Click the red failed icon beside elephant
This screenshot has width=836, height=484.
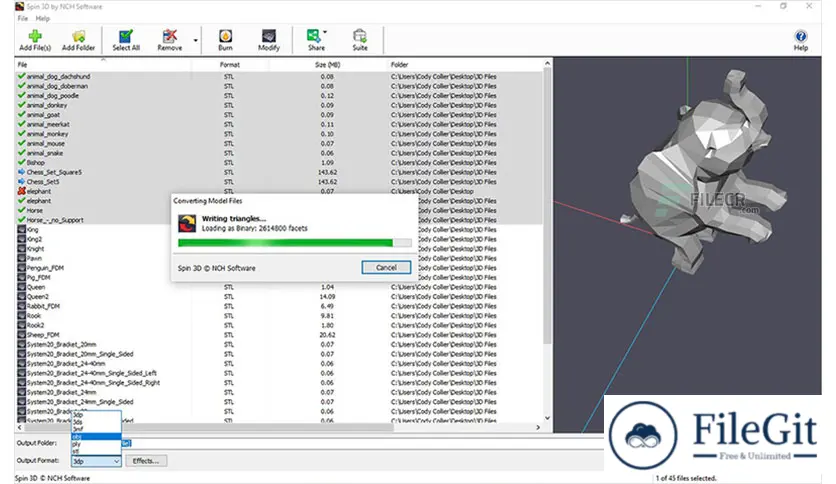click(x=21, y=191)
